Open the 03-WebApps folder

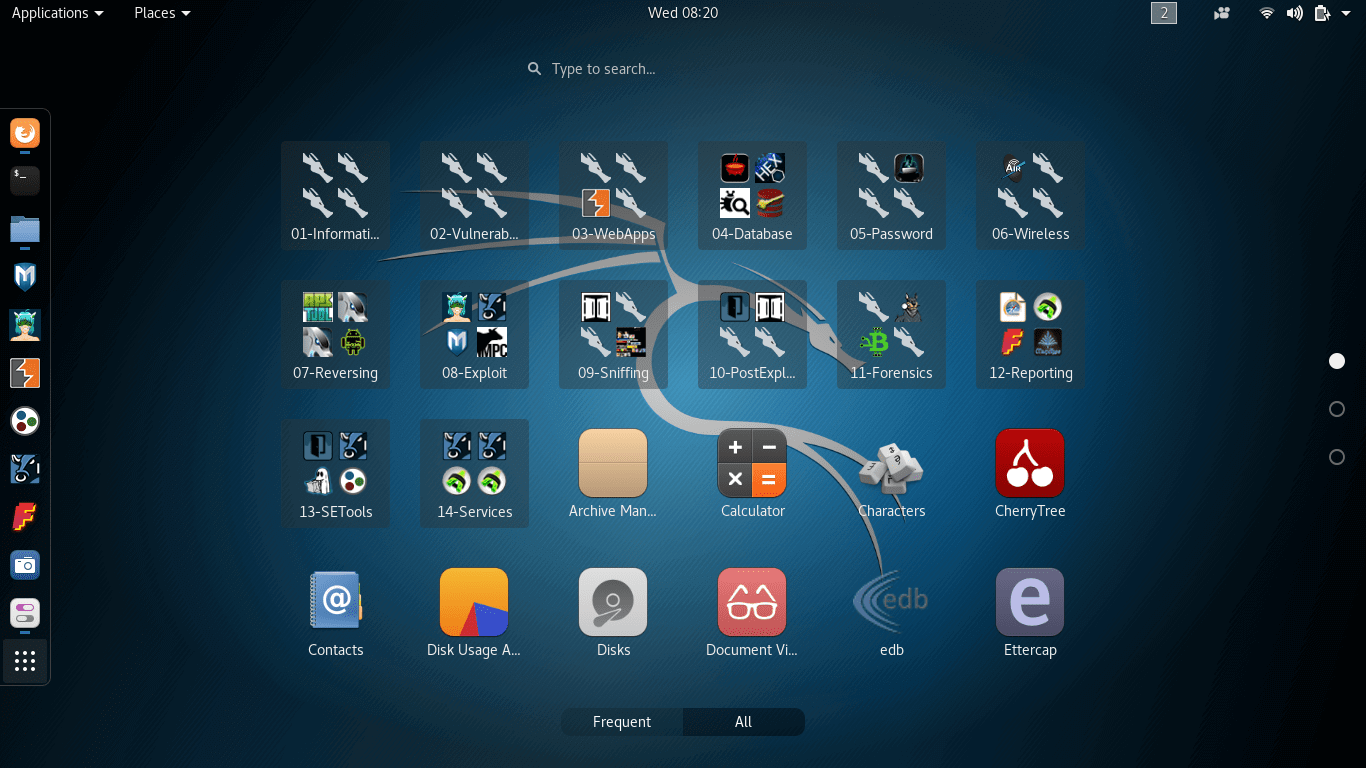(x=613, y=195)
